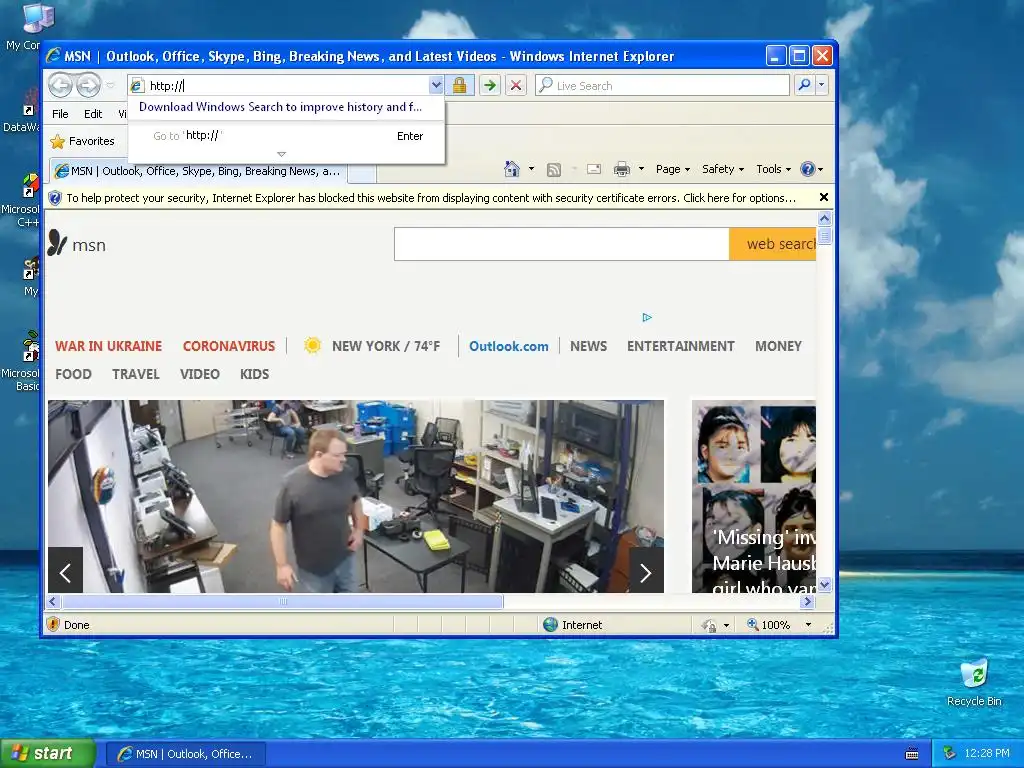Click into the address bar URL field
This screenshot has height=768, width=1024.
click(x=287, y=86)
